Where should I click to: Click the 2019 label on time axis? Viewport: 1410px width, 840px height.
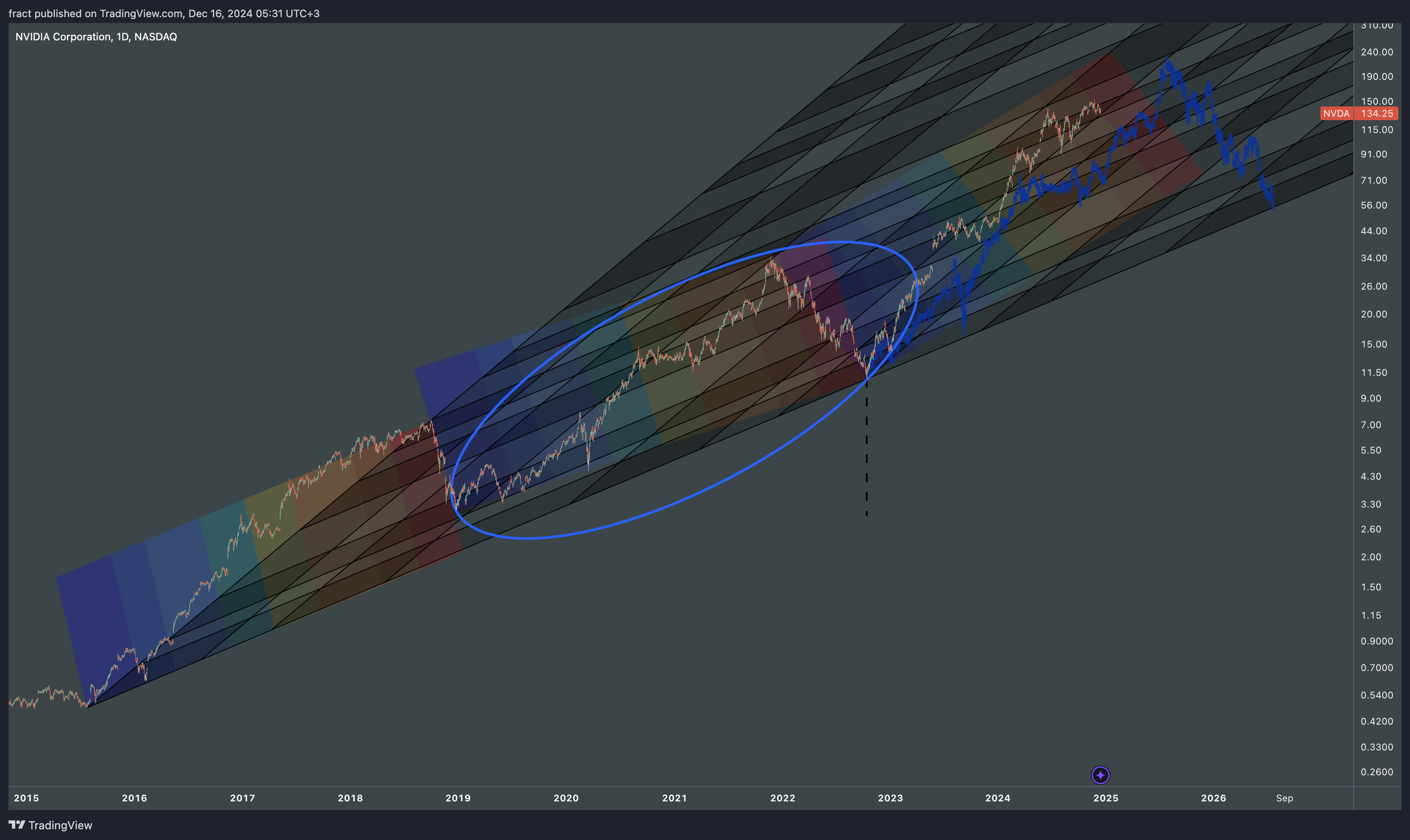pos(458,798)
